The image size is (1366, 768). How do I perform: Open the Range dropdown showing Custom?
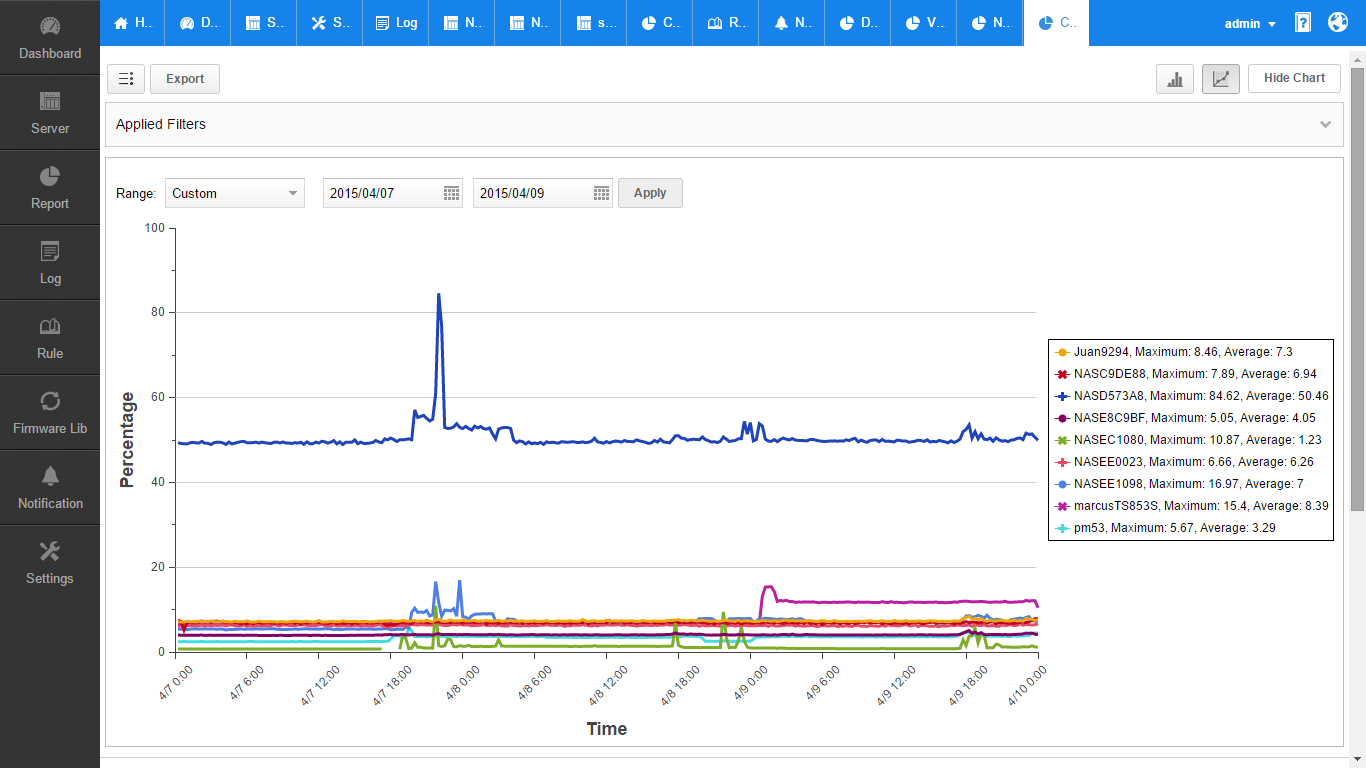[235, 193]
